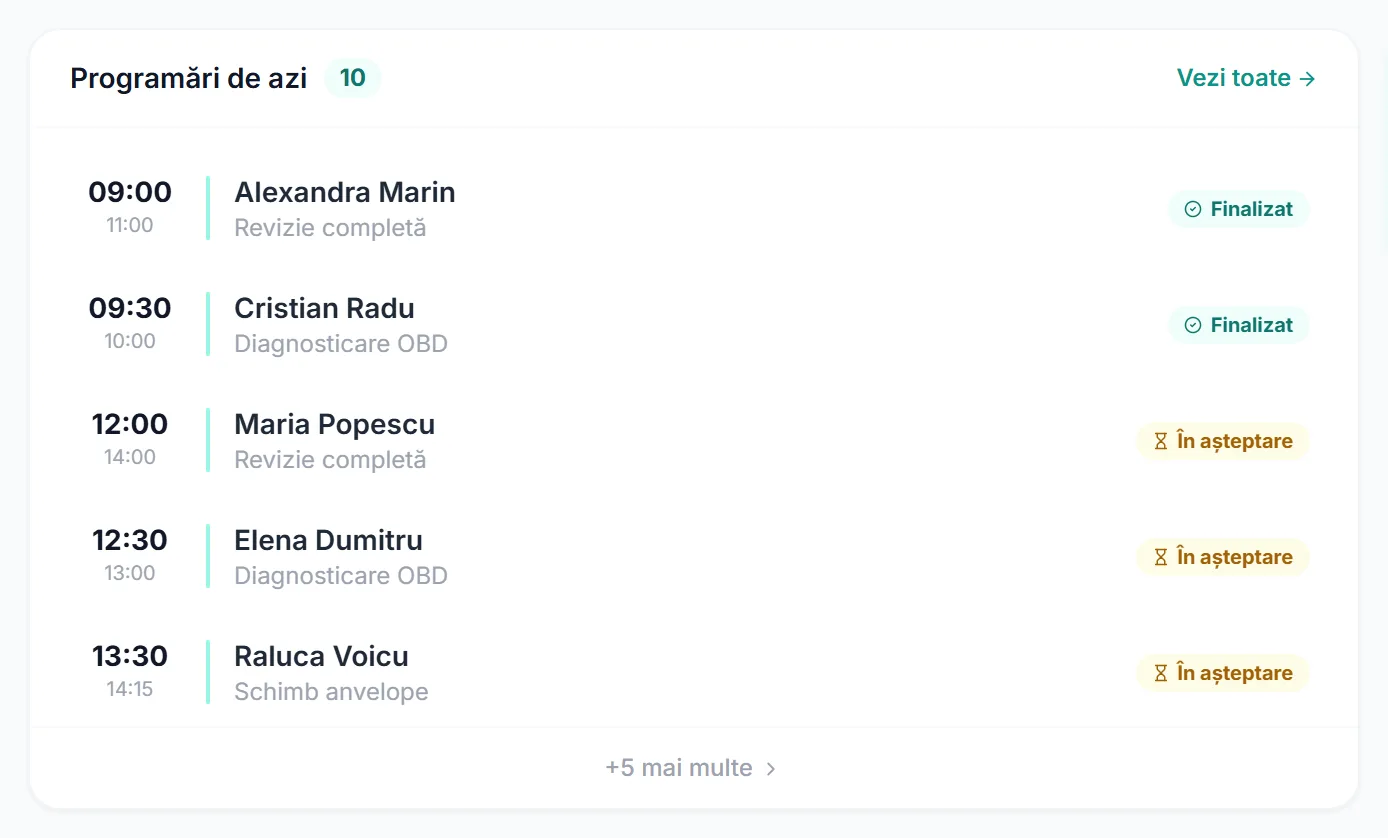Click hourglass icon in Elena Dumitru's status badge
The width and height of the screenshot is (1388, 838).
(1161, 557)
